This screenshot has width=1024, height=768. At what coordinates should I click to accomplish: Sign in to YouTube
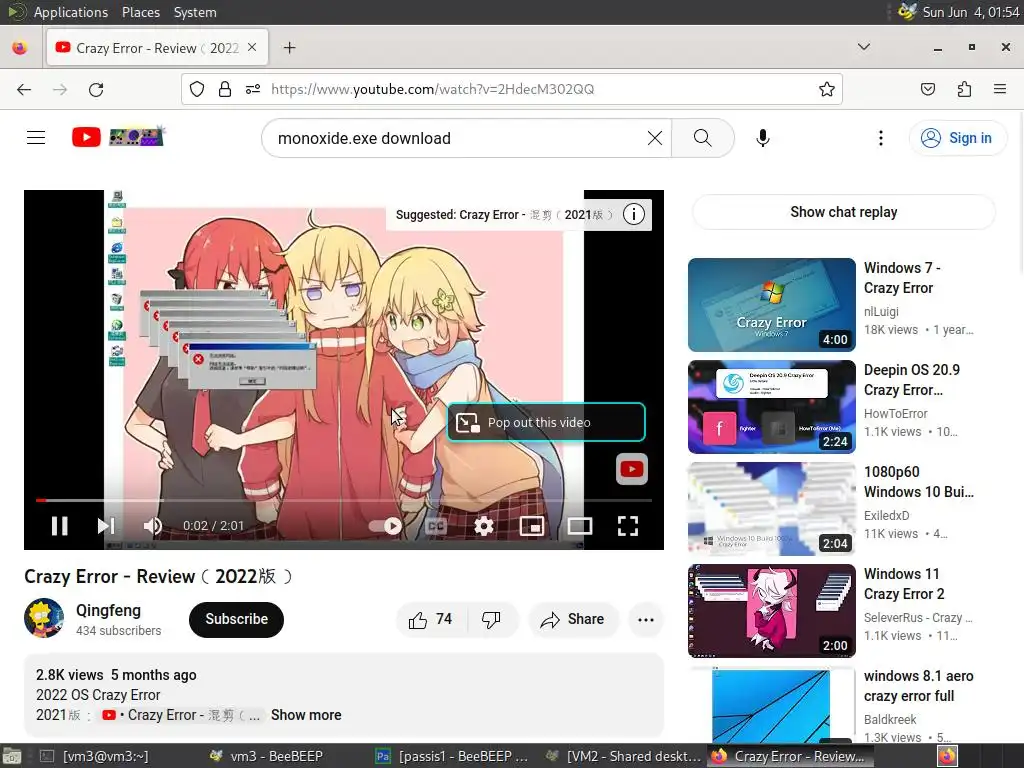pyautogui.click(x=957, y=138)
